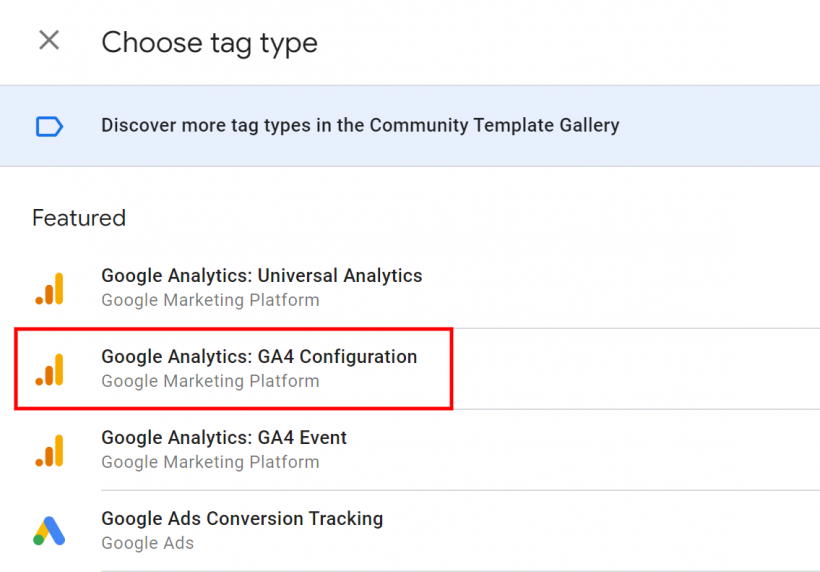Click Google Marketing Platform under GA4 Configuration
The width and height of the screenshot is (820, 572).
(210, 381)
